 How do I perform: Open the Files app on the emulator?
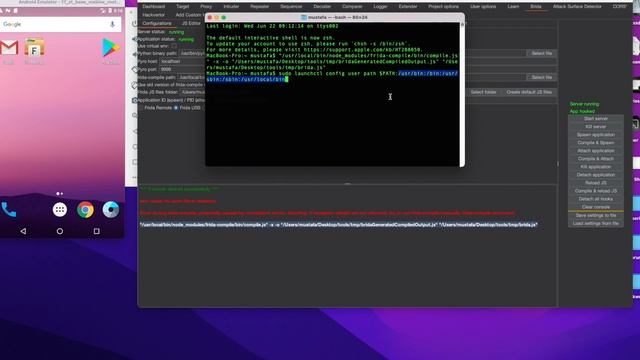pos(34,48)
